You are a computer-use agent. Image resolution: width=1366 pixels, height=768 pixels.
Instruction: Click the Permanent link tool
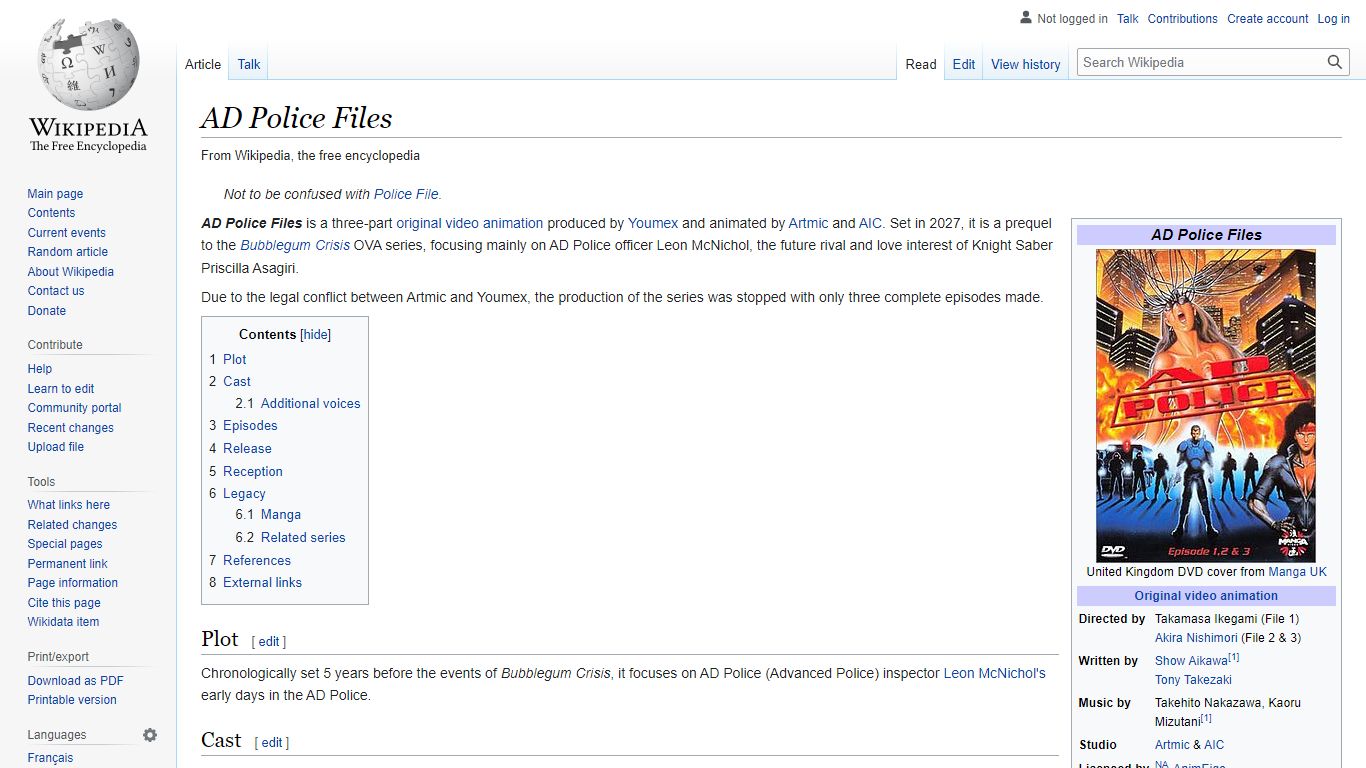click(x=67, y=564)
